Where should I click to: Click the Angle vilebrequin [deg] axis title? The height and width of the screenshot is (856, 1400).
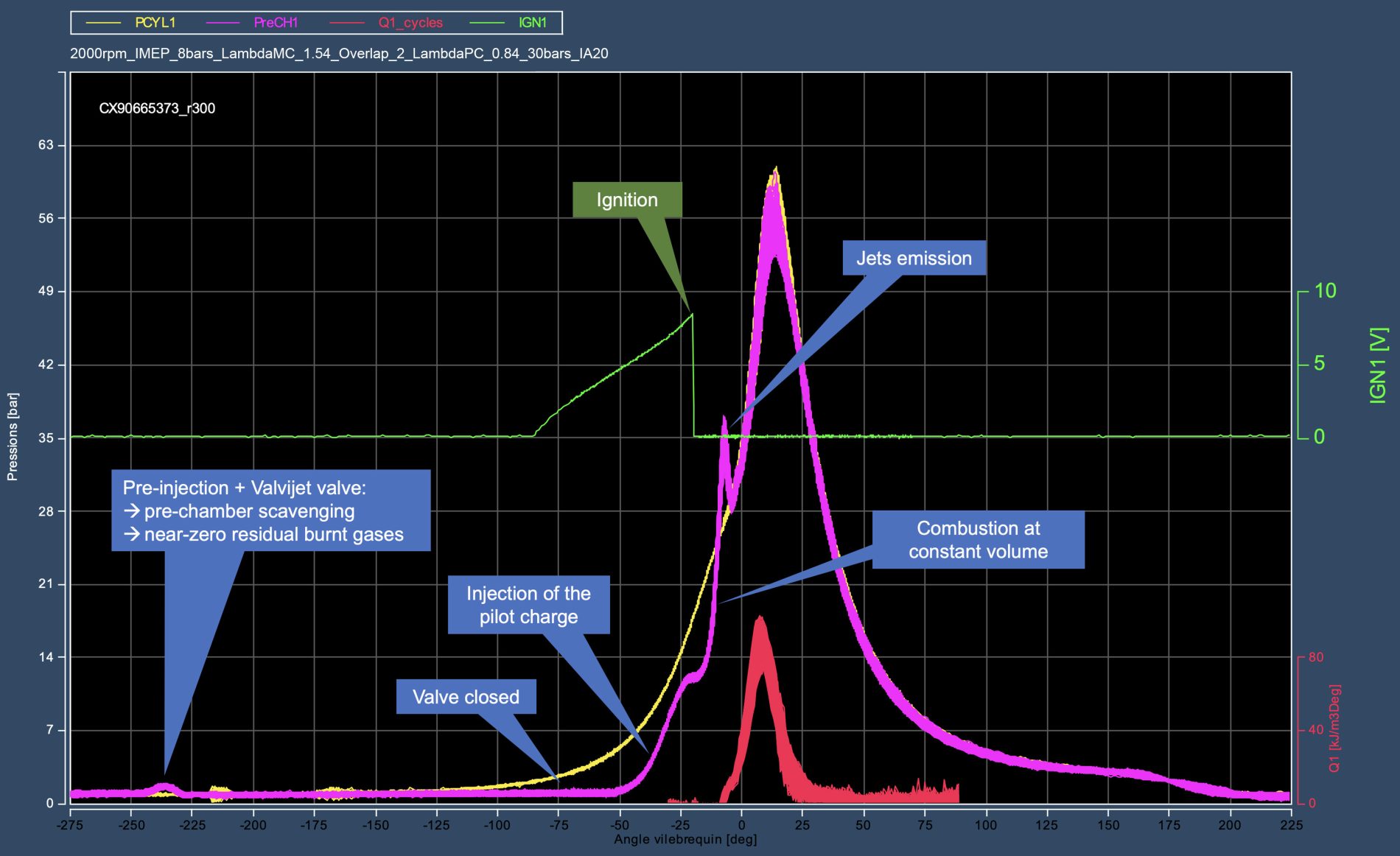pyautogui.click(x=685, y=840)
